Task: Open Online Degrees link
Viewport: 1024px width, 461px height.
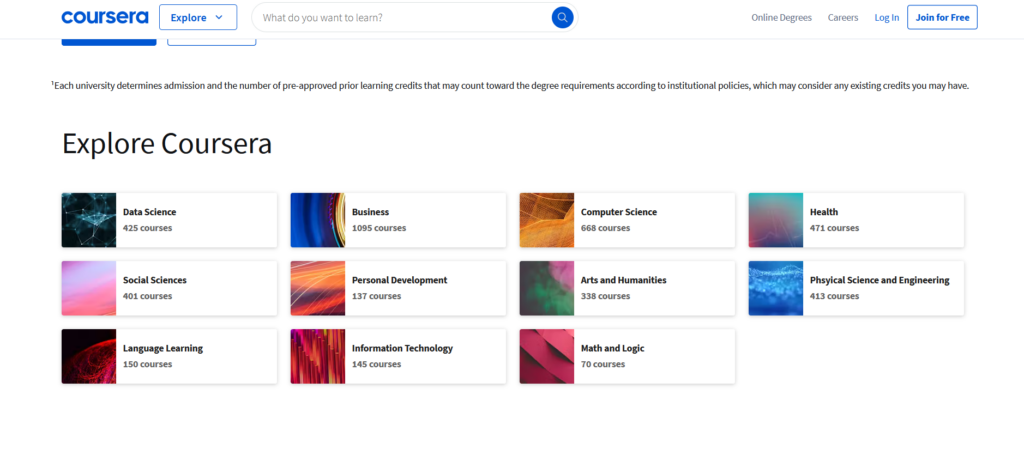Action: click(x=781, y=18)
